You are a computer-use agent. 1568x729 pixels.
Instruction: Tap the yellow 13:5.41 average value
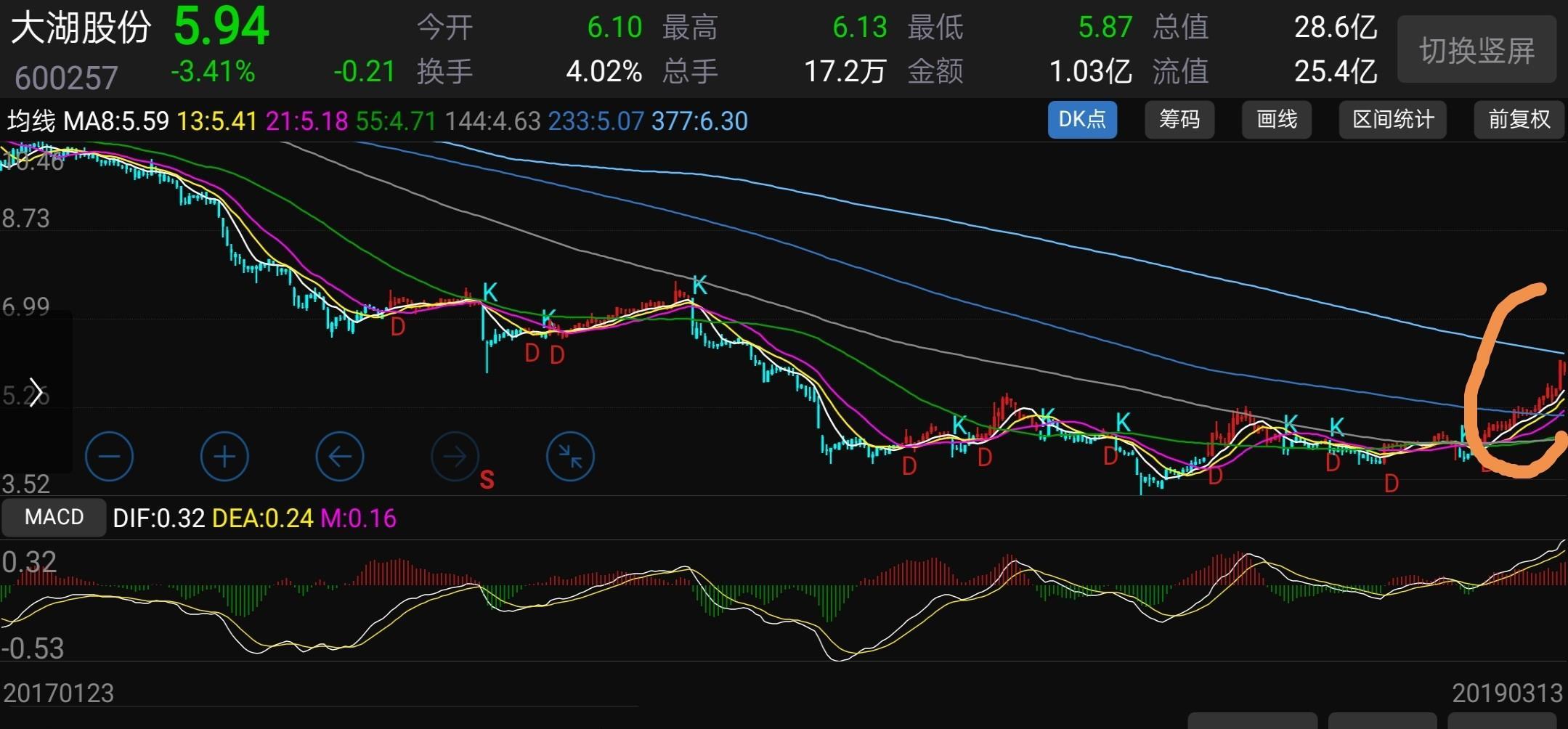click(x=217, y=121)
